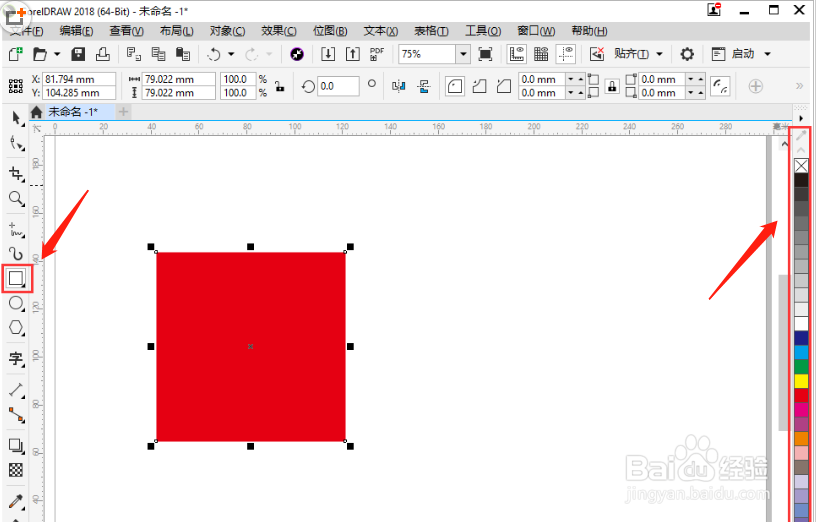The width and height of the screenshot is (816, 522).
Task: Select the chamfered corner option
Action: pyautogui.click(x=504, y=86)
